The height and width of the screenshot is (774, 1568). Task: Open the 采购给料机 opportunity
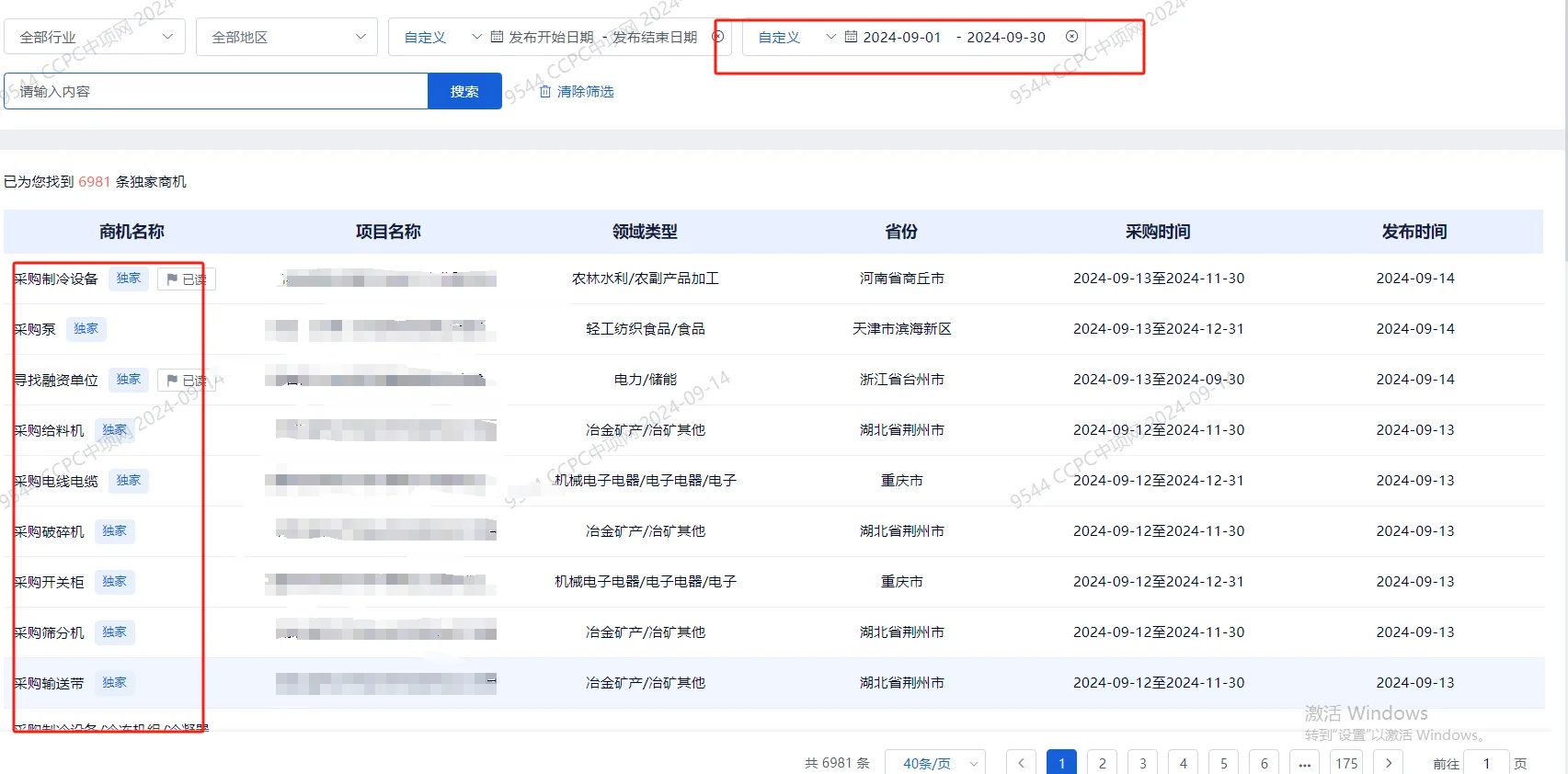click(49, 430)
